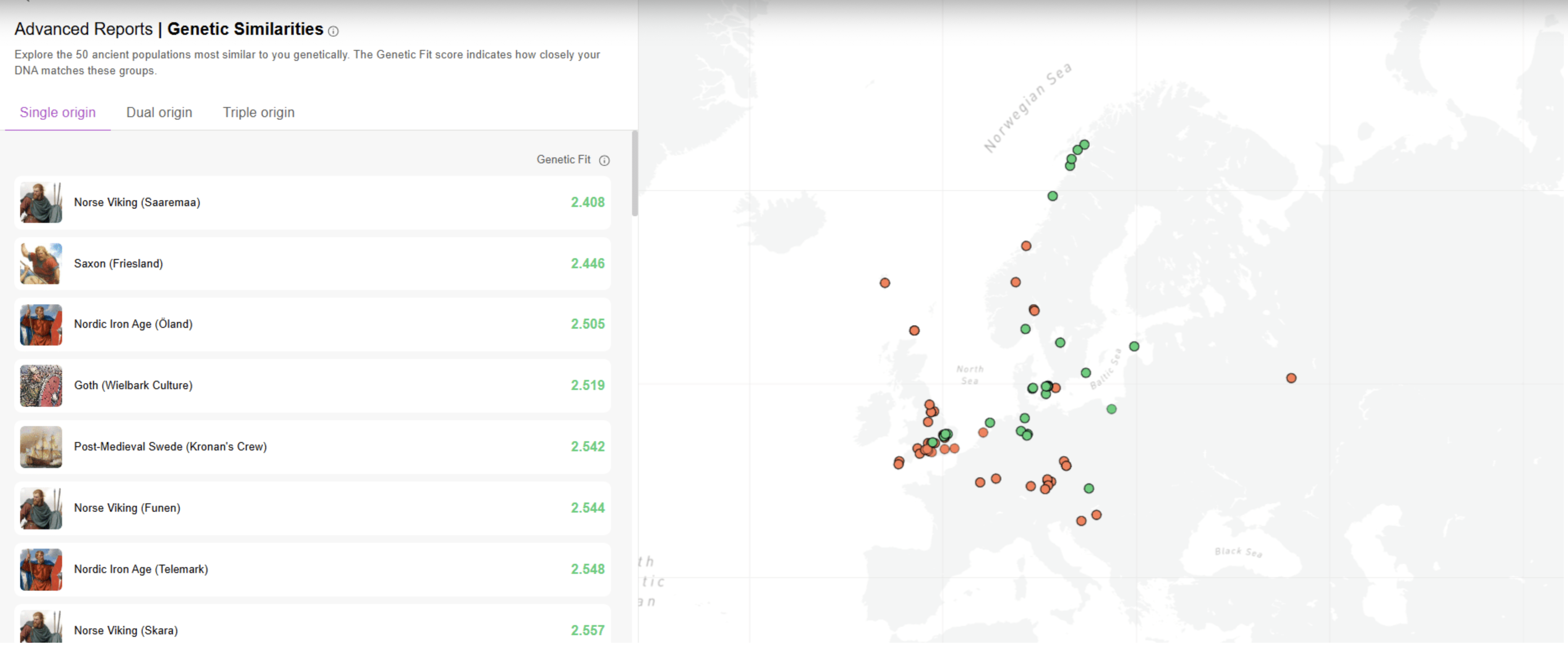Screen dimensions: 1568x649
Task: Switch to the Dual origin tab
Action: coord(159,113)
